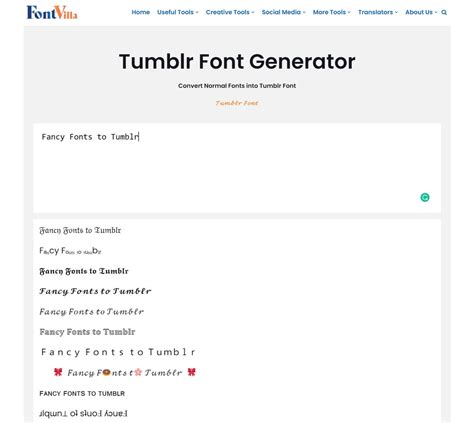The image size is (474, 423).
Task: Click the green Grammarly icon in textbox
Action: pyautogui.click(x=425, y=197)
